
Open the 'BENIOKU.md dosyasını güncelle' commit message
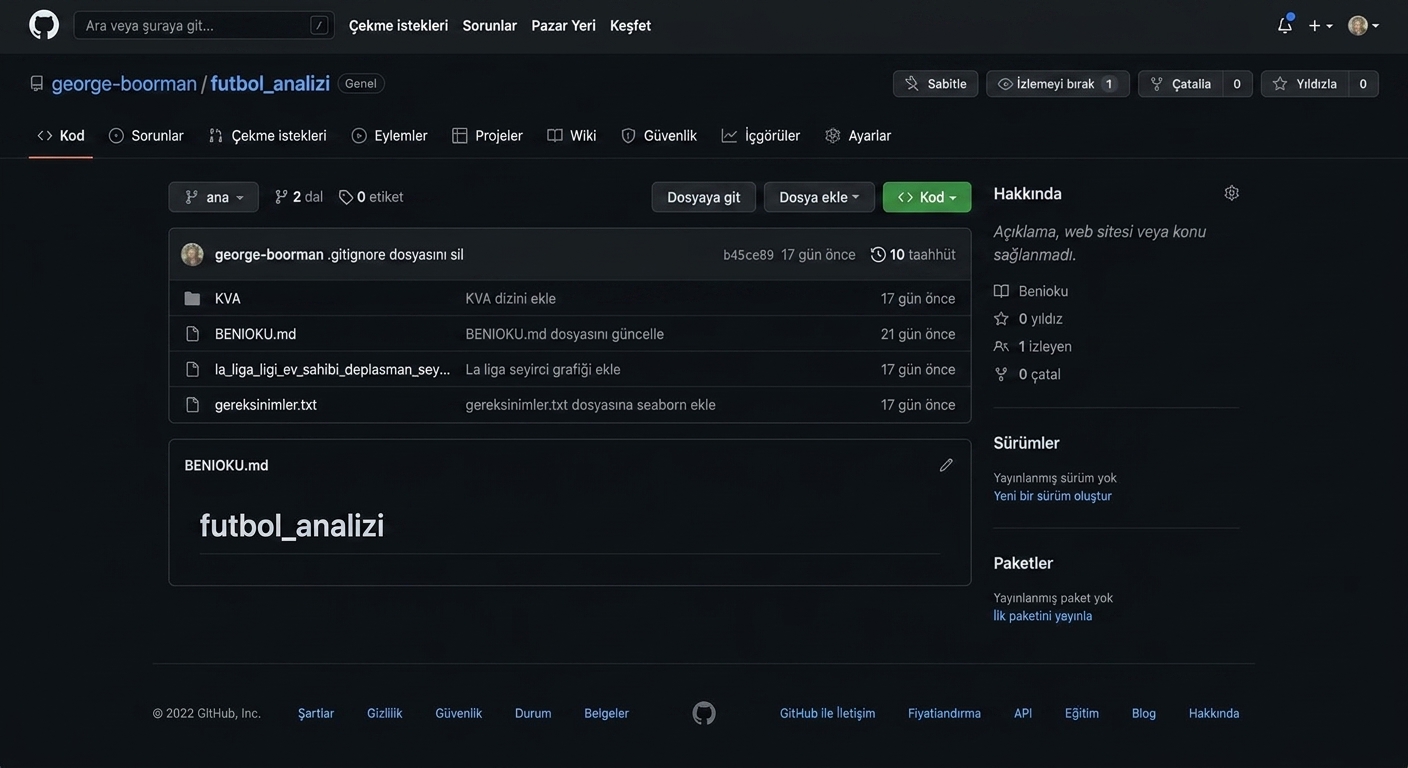tap(565, 334)
